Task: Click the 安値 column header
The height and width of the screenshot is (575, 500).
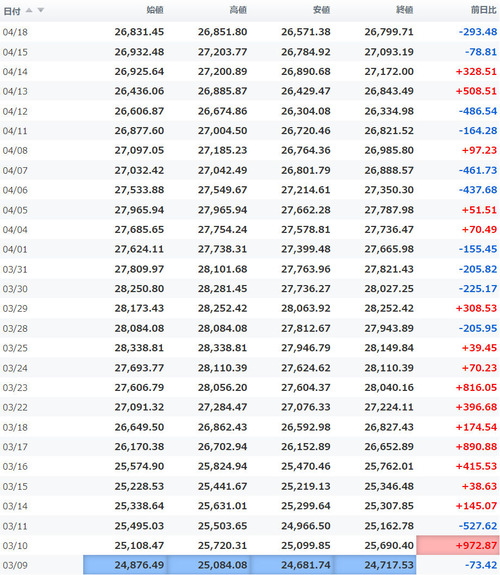Action: pyautogui.click(x=321, y=10)
